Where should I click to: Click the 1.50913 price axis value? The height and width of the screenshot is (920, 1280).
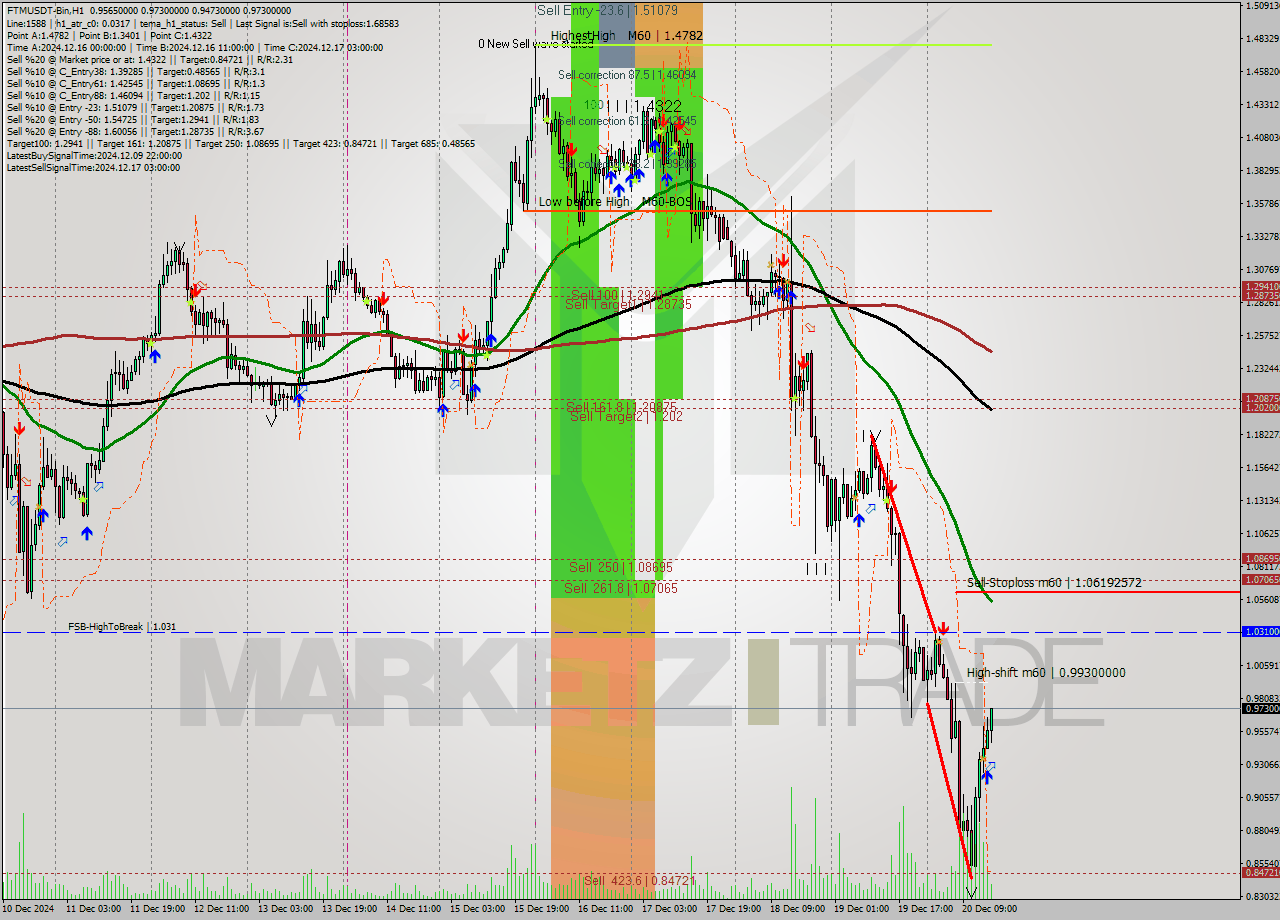1263,6
